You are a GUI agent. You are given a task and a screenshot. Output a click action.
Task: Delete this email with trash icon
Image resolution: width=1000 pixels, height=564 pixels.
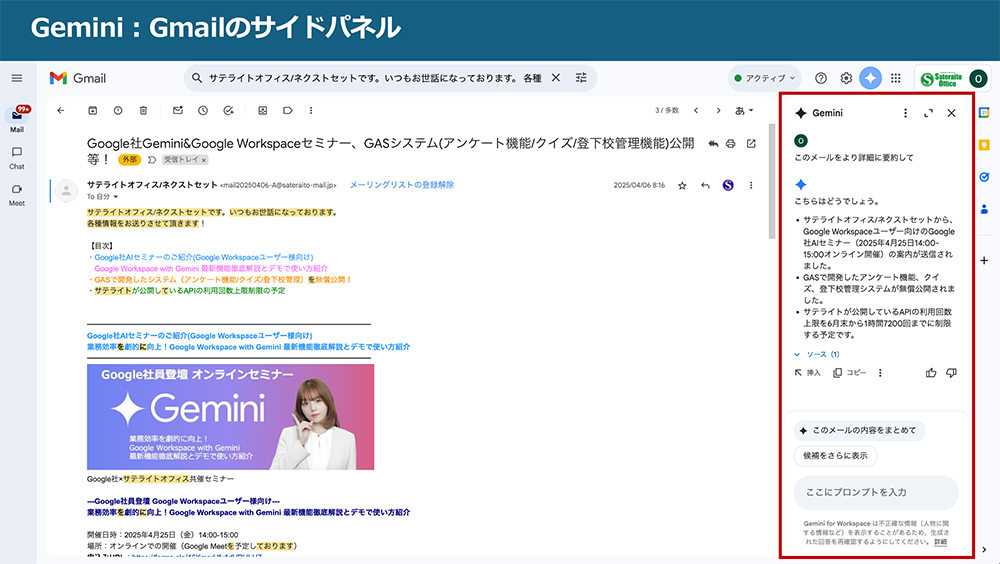click(143, 110)
